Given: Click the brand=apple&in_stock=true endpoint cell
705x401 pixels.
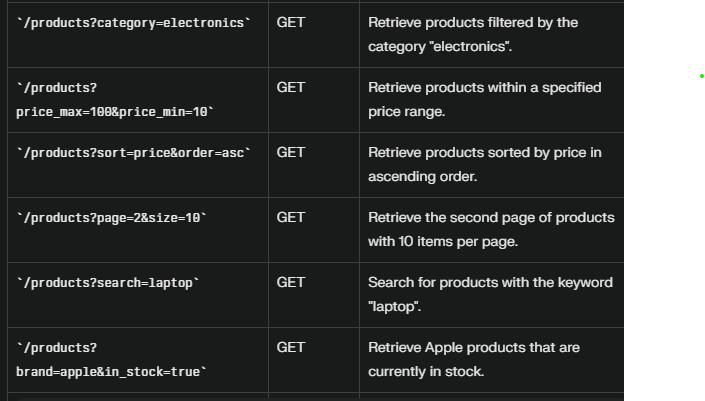Looking at the screenshot, I should (x=112, y=371).
